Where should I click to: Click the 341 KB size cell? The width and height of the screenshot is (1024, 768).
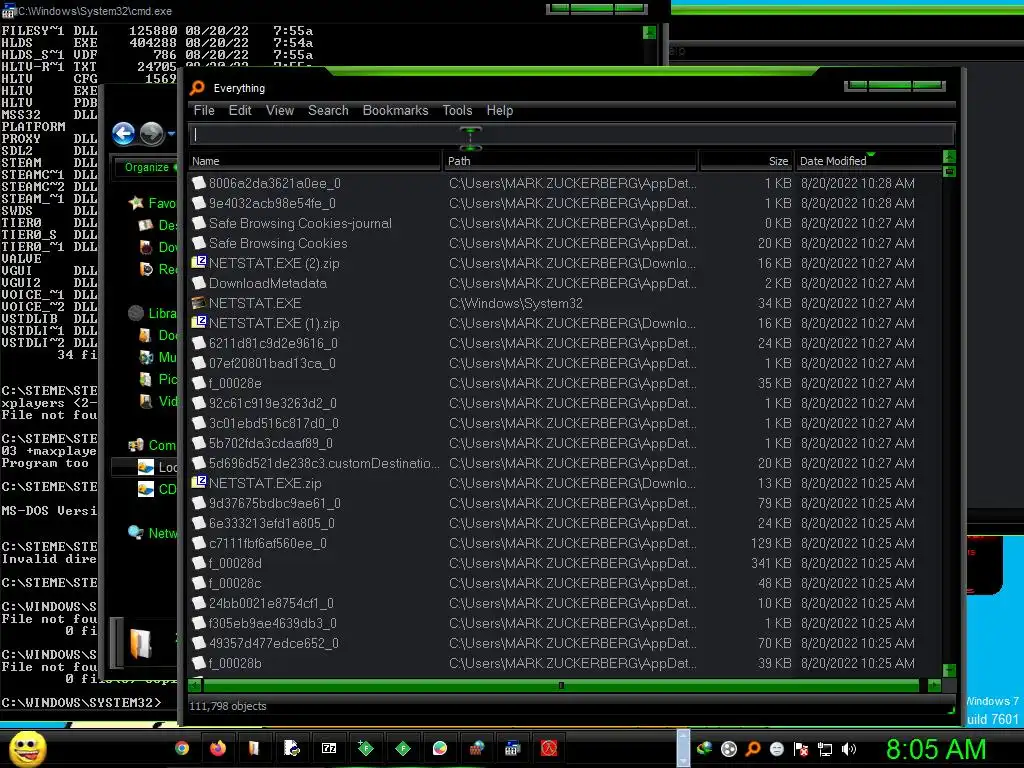tap(771, 563)
